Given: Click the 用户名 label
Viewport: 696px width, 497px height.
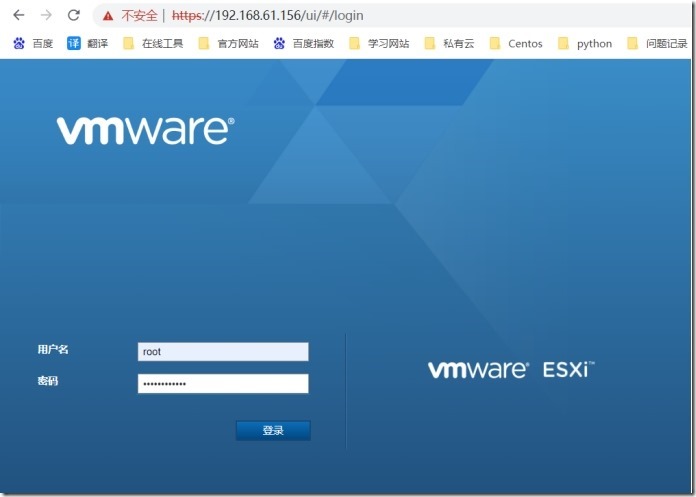Looking at the screenshot, I should pos(53,350).
